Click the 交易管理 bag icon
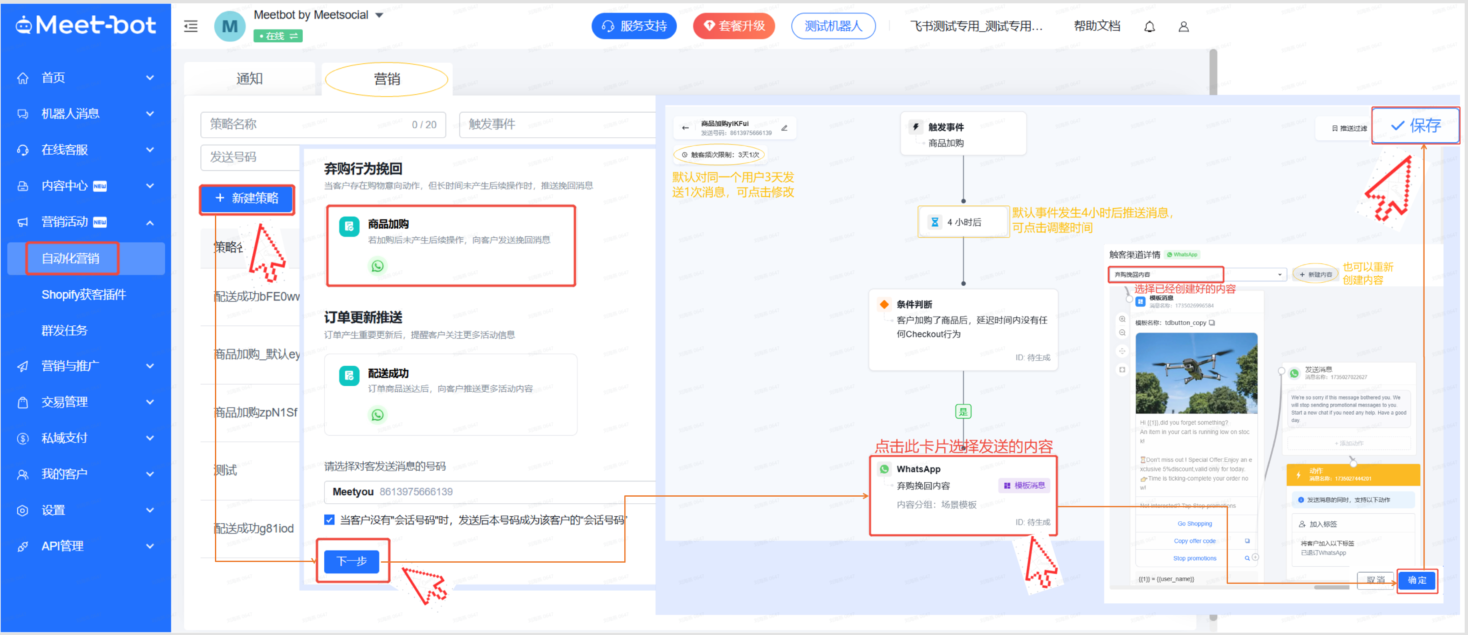This screenshot has width=1468, height=635. (23, 402)
